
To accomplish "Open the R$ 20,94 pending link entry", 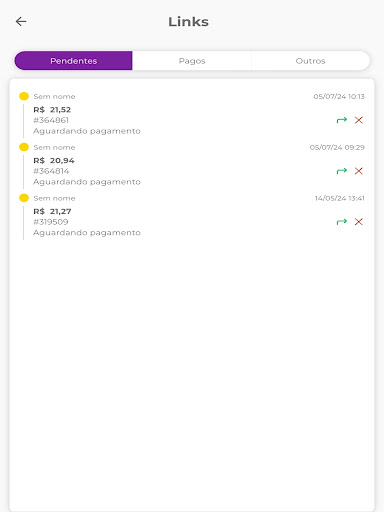I will pyautogui.click(x=192, y=165).
